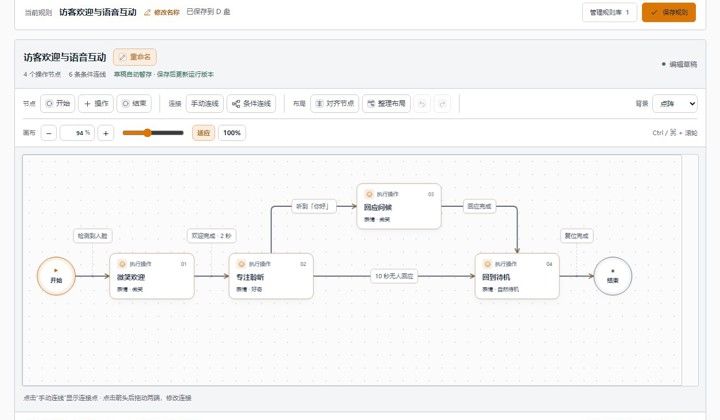Screen dimensions: 720x420
Task: Click the 检测到人脸 condition label
Action: tap(93, 236)
